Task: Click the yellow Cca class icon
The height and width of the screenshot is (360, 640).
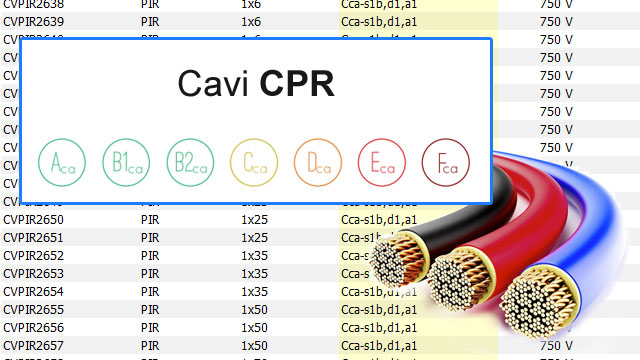Action: (x=254, y=162)
